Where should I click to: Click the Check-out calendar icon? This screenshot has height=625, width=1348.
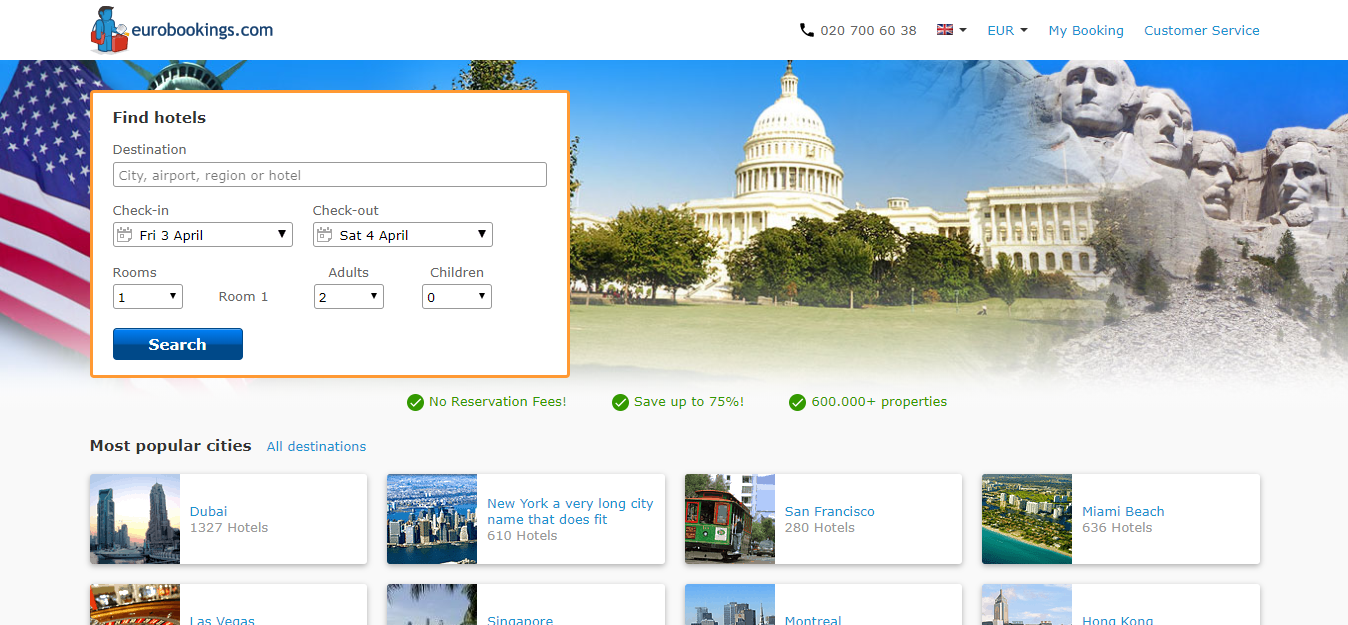click(325, 235)
